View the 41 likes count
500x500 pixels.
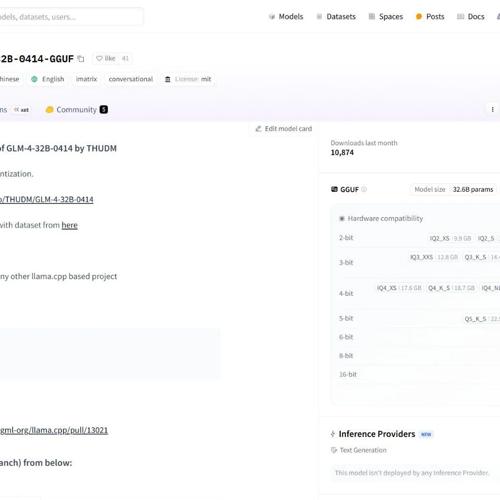tap(125, 59)
